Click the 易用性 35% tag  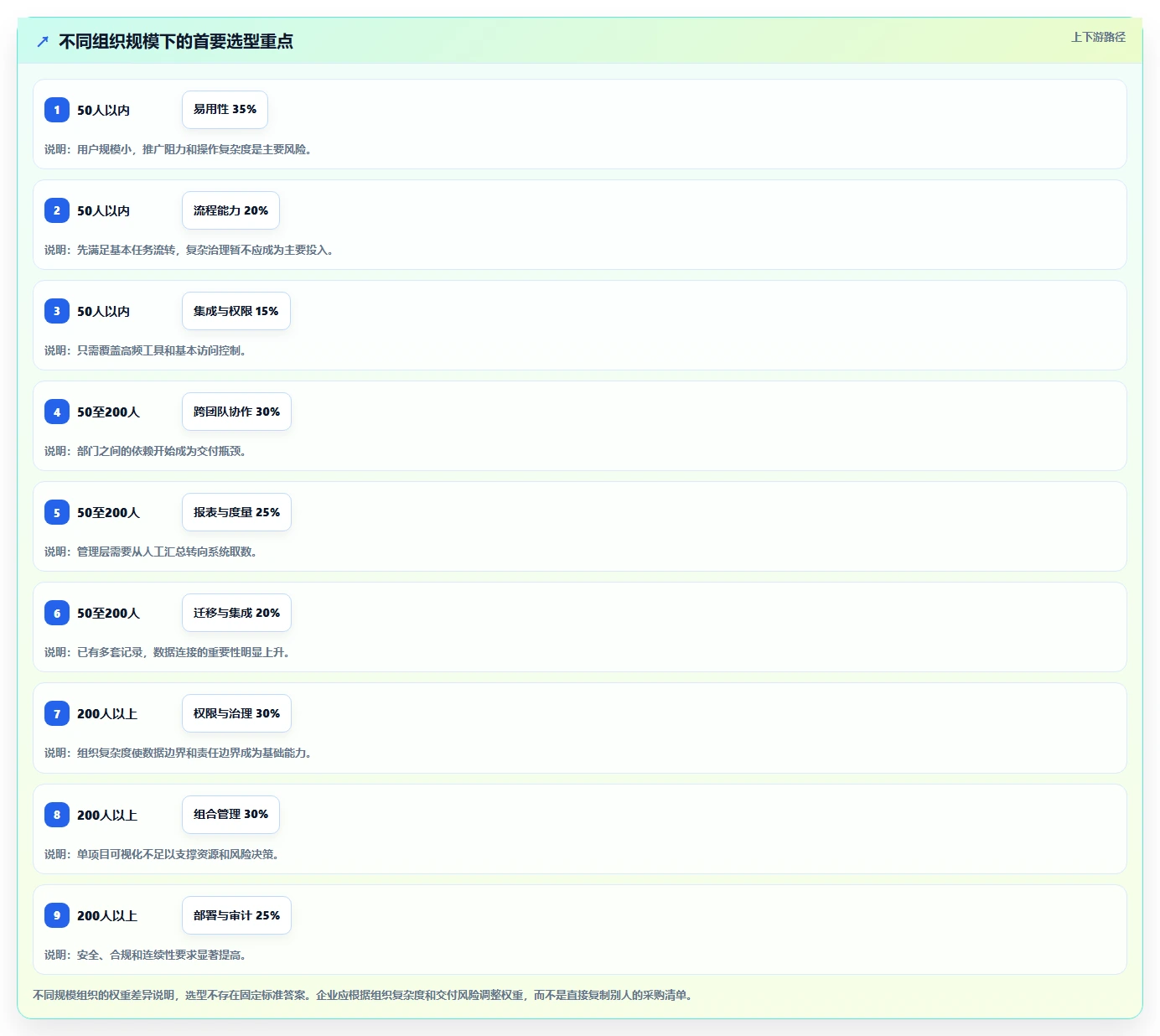[225, 110]
